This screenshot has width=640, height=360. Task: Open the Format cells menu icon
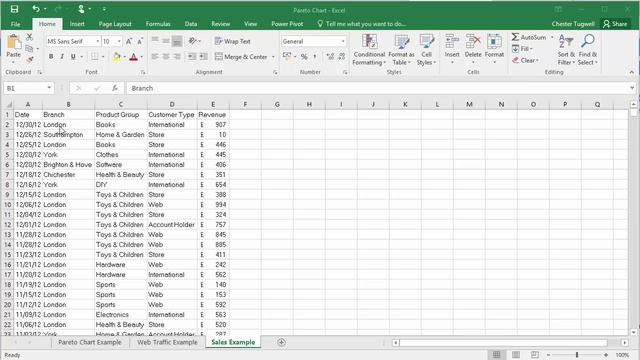tap(494, 41)
